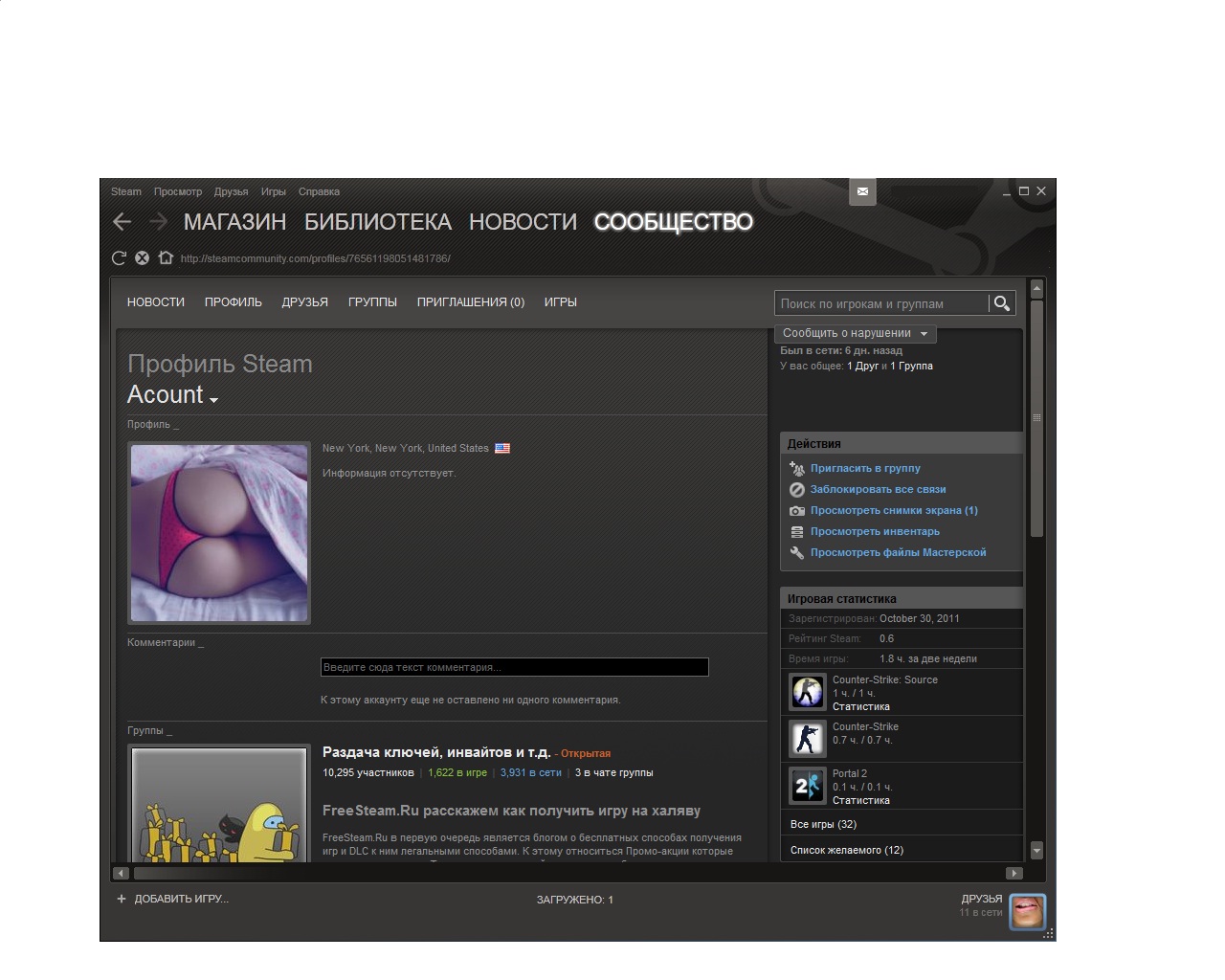Image resolution: width=1225 pixels, height=980 pixels.
Task: Open the Друзья menu
Action: pyautogui.click(x=232, y=191)
